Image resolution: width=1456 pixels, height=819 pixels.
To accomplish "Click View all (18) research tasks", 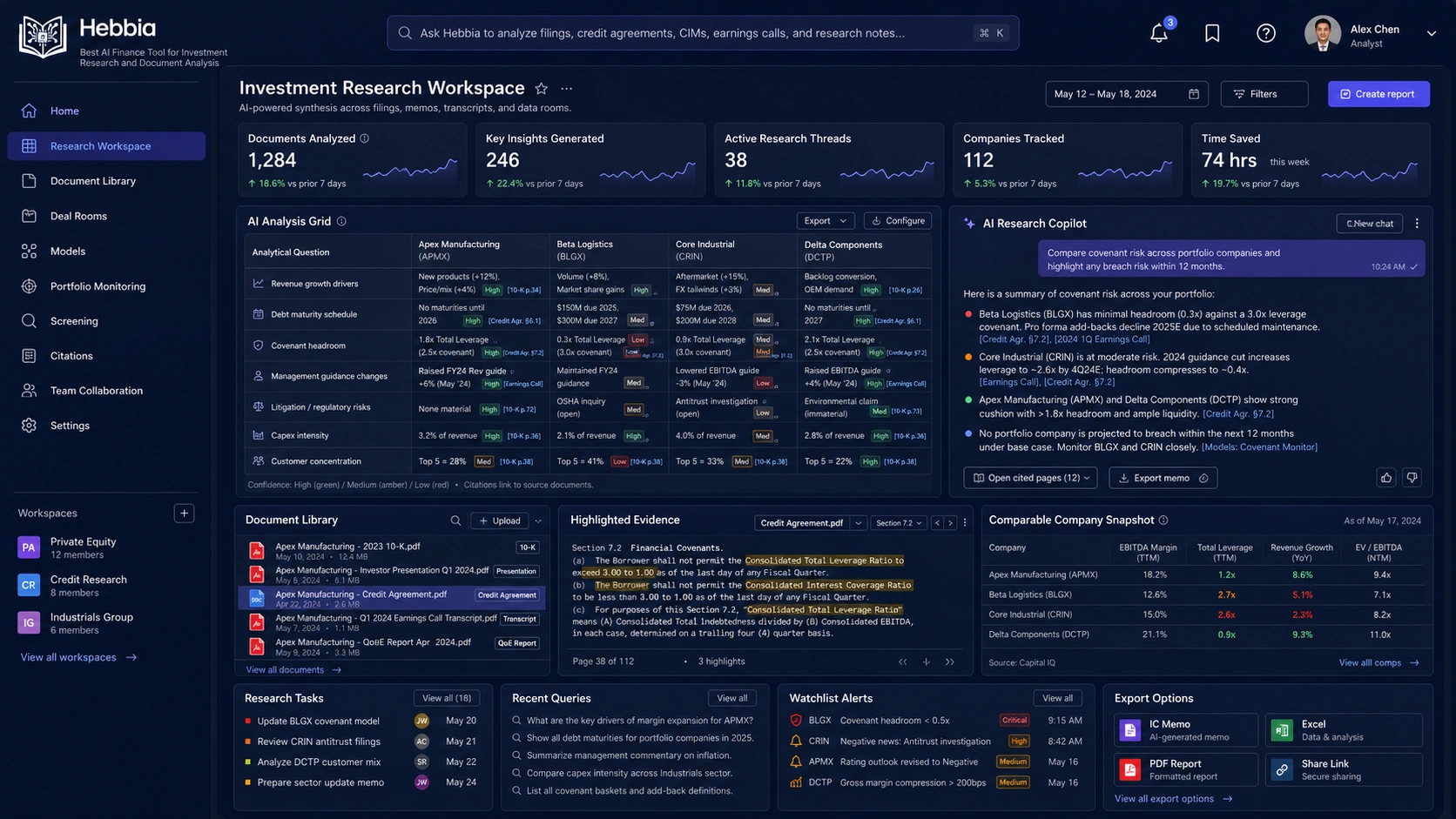I will 447,698.
